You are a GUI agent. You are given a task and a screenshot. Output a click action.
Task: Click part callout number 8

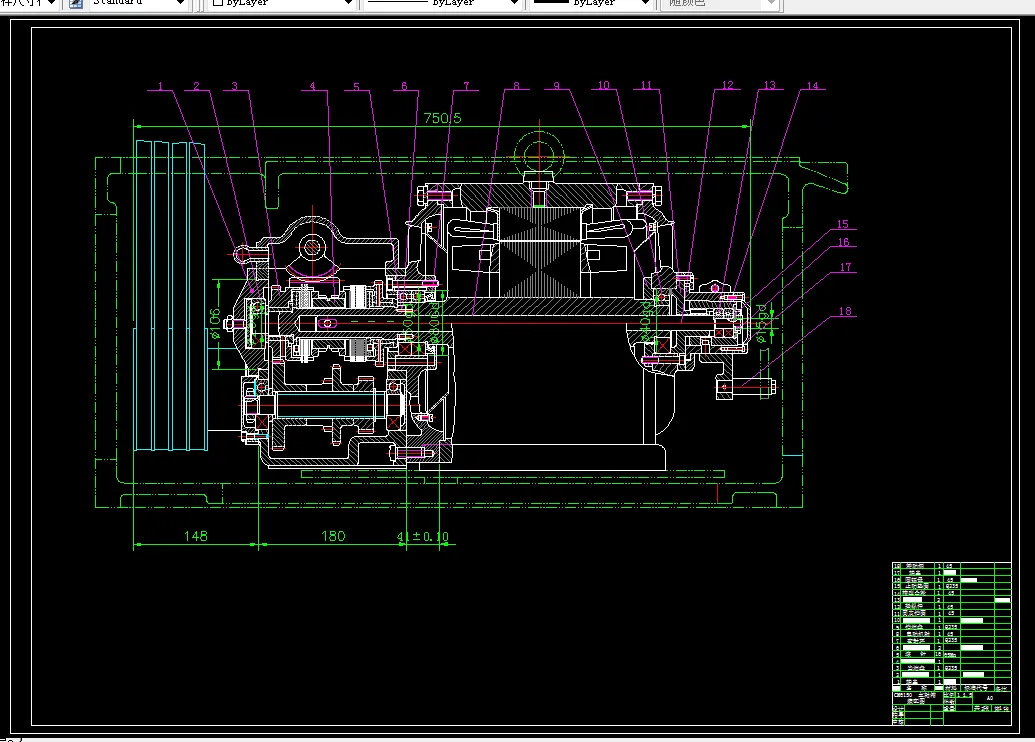[516, 87]
